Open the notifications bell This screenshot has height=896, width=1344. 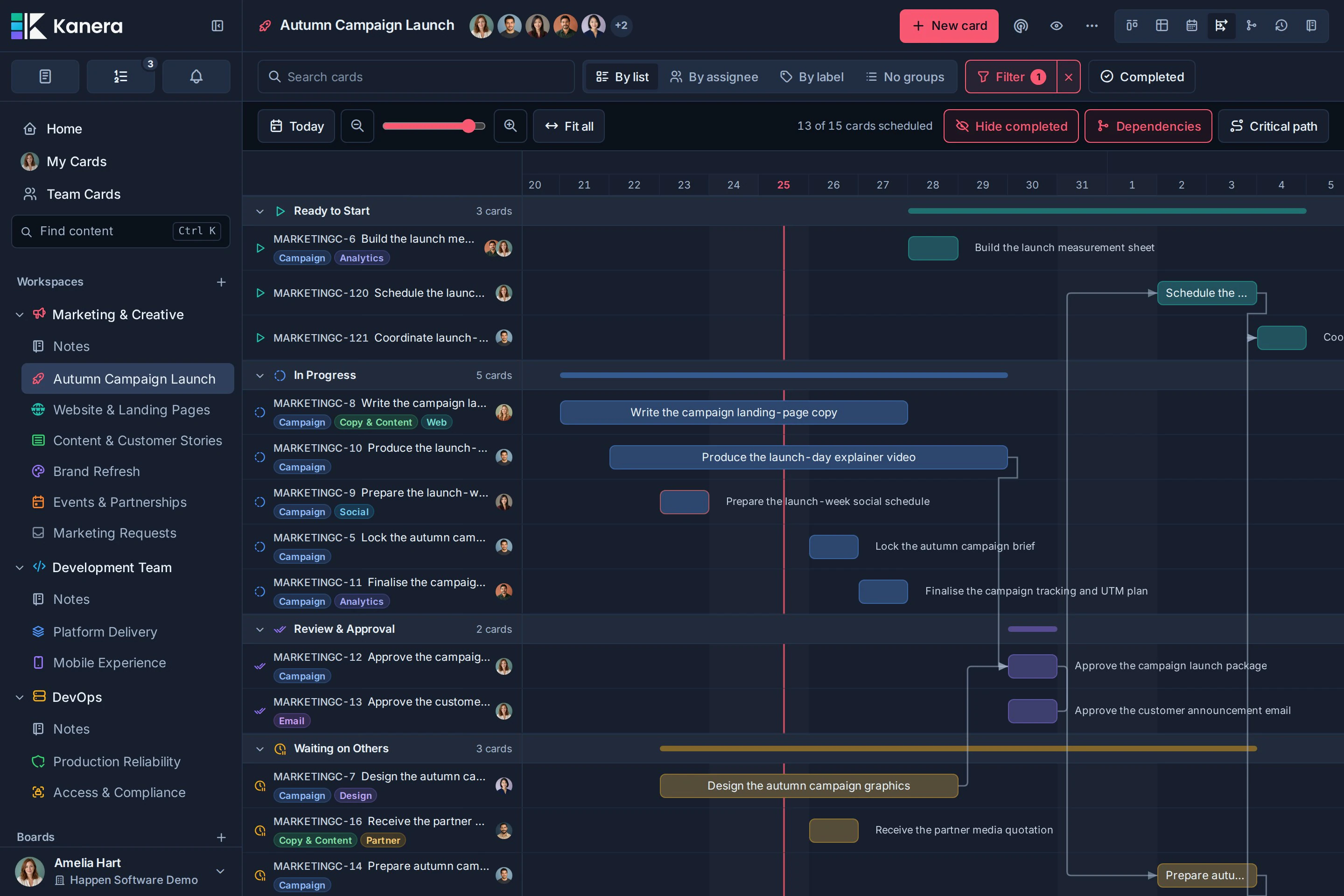coord(196,77)
